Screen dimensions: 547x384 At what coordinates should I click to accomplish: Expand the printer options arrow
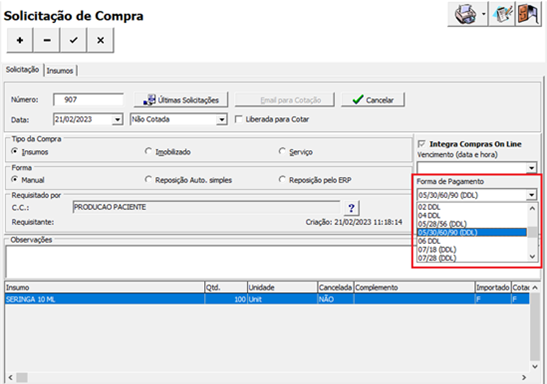click(x=484, y=14)
